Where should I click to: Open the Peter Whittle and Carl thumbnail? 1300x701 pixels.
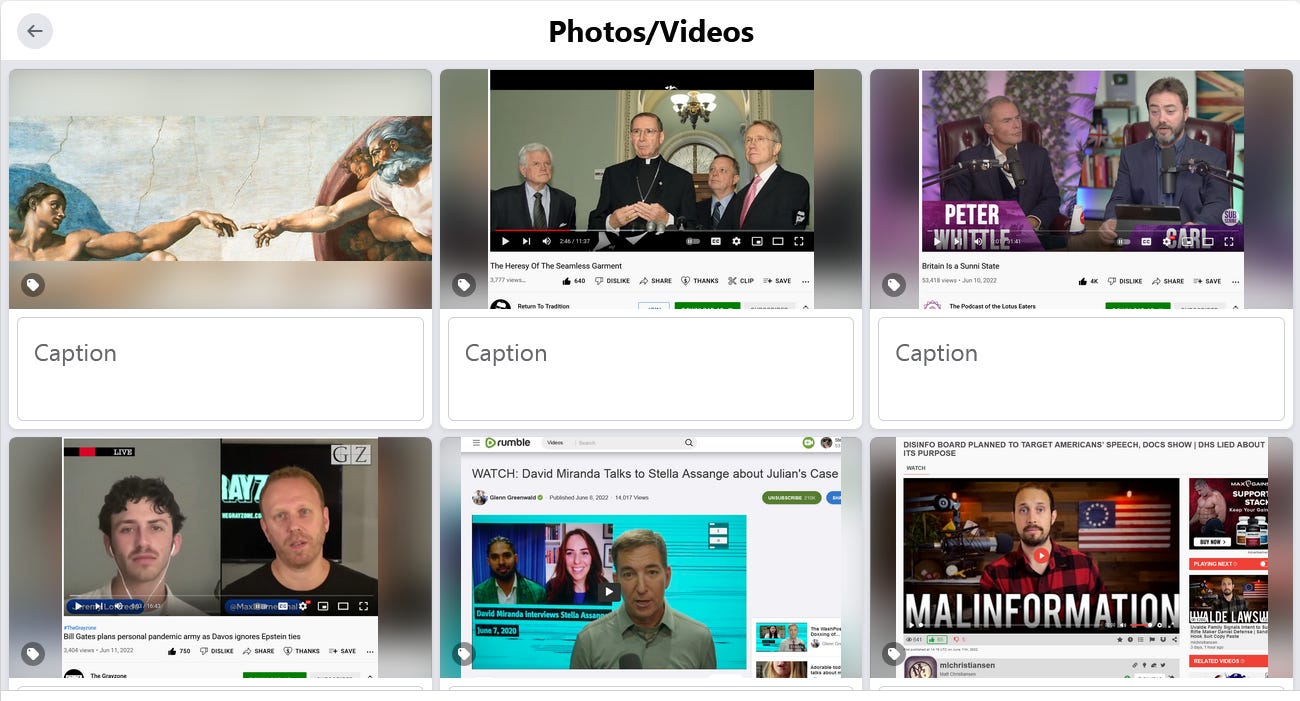[1081, 189]
